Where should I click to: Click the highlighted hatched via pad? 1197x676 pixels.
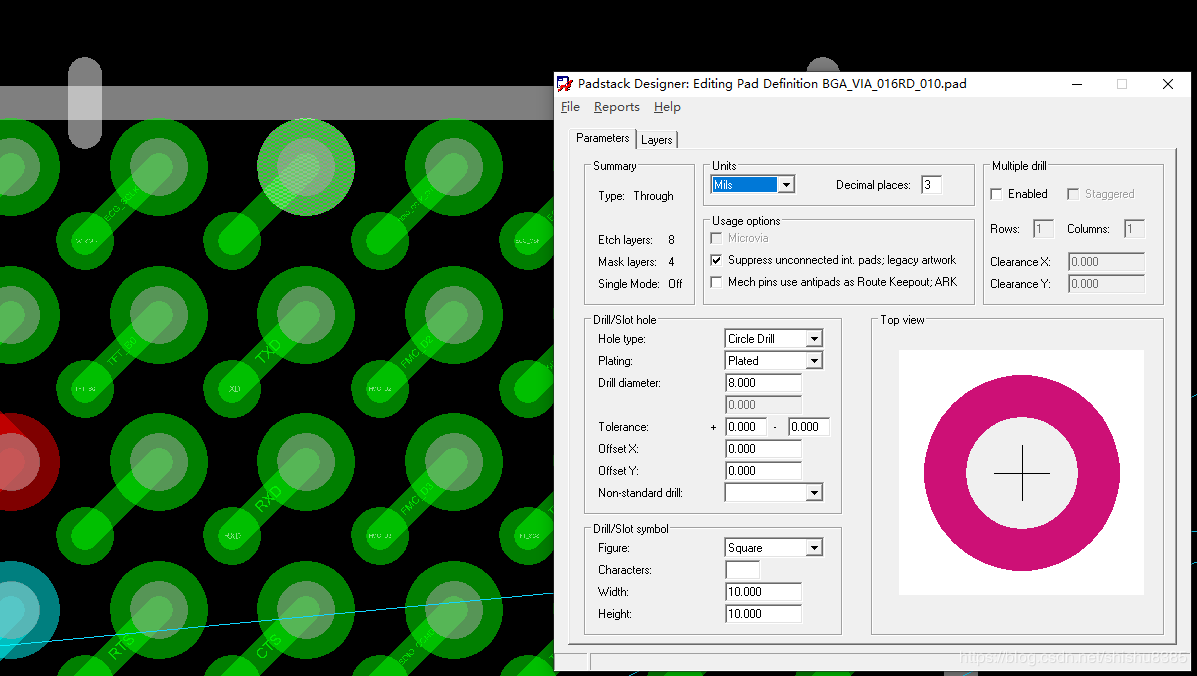coord(306,166)
